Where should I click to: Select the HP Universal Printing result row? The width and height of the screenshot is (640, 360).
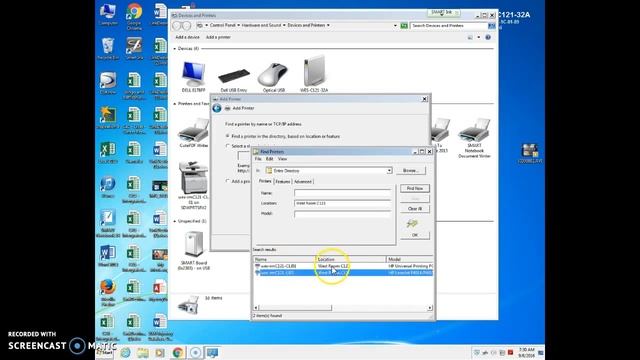(343, 266)
